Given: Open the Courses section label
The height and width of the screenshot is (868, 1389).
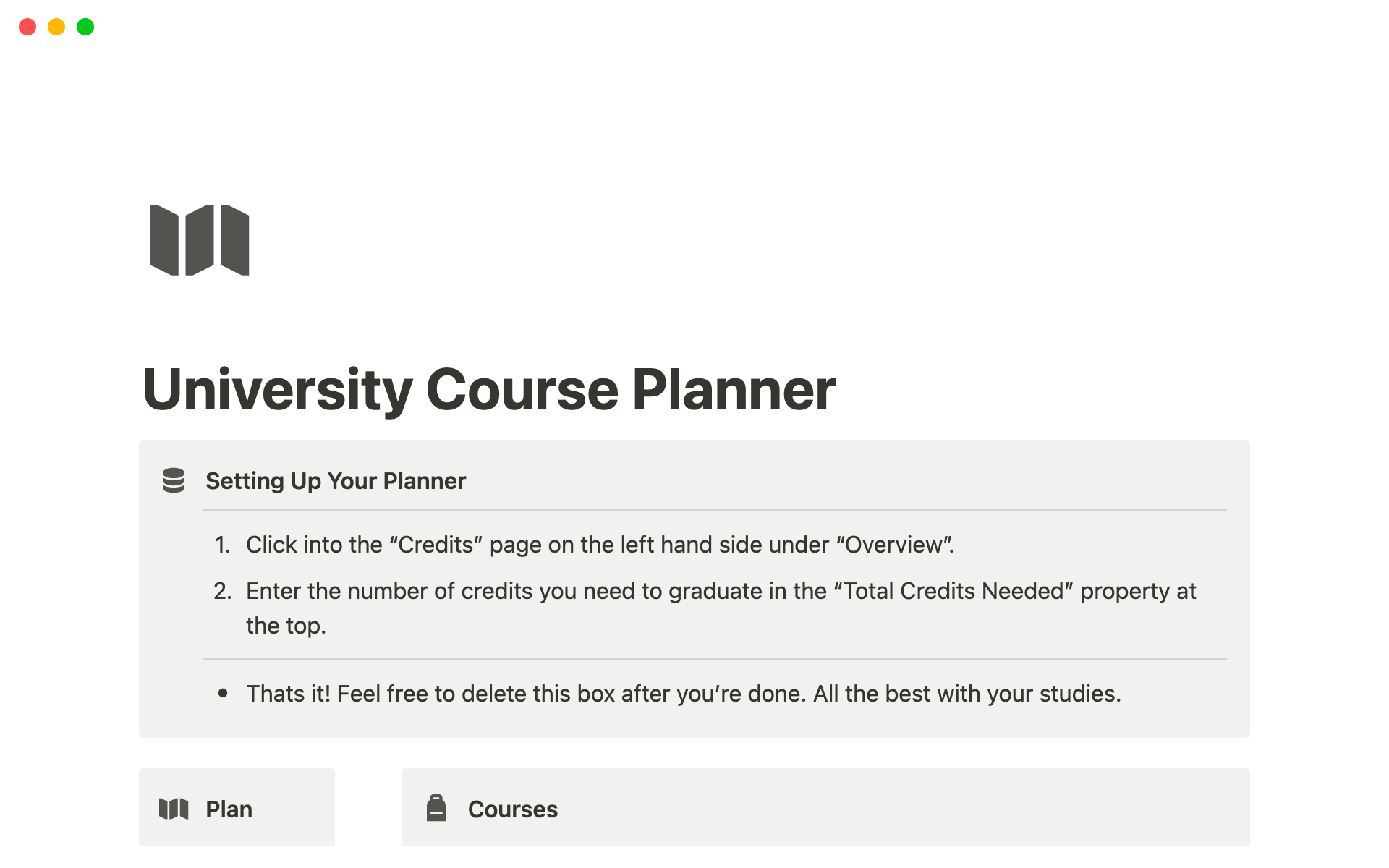Looking at the screenshot, I should coord(513,809).
